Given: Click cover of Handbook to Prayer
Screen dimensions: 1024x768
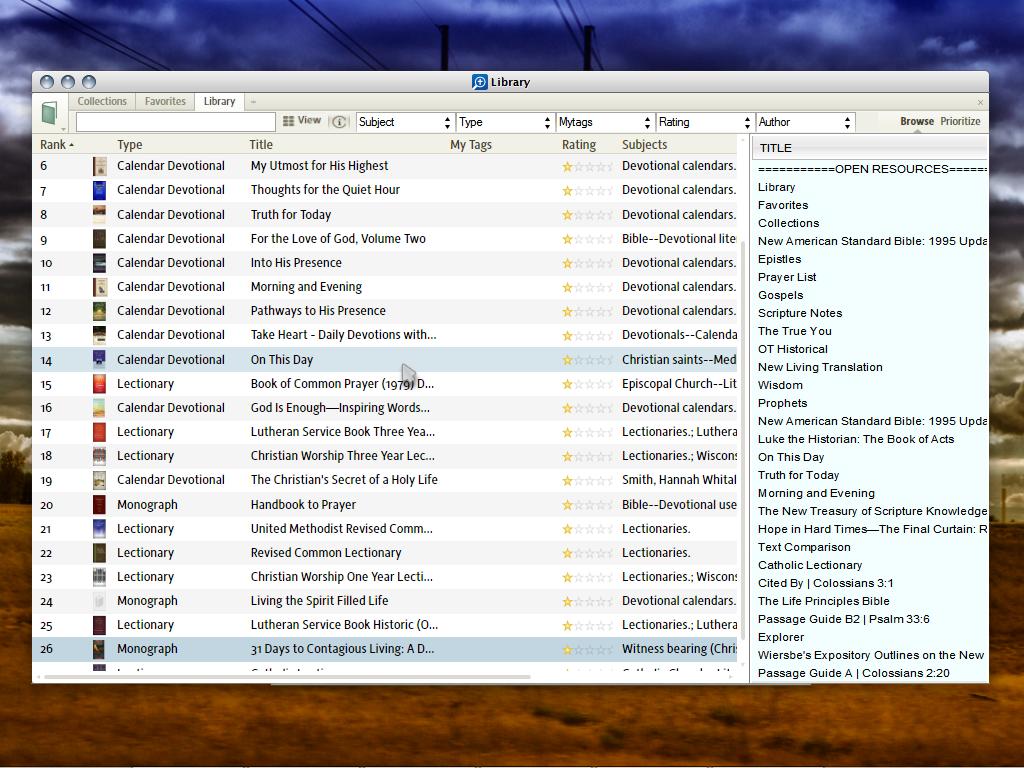Looking at the screenshot, I should [x=99, y=504].
